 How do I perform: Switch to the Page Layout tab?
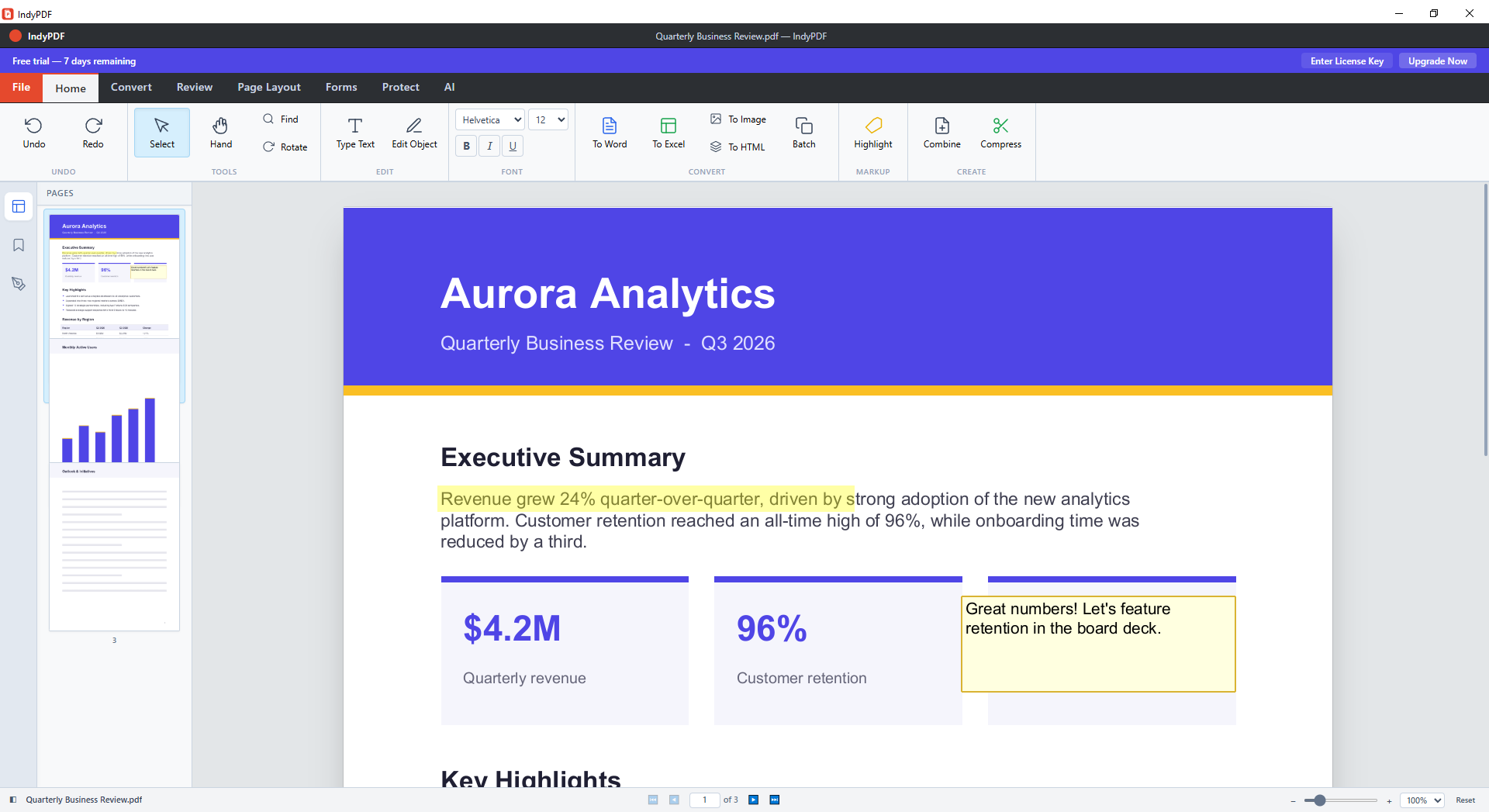(x=269, y=87)
